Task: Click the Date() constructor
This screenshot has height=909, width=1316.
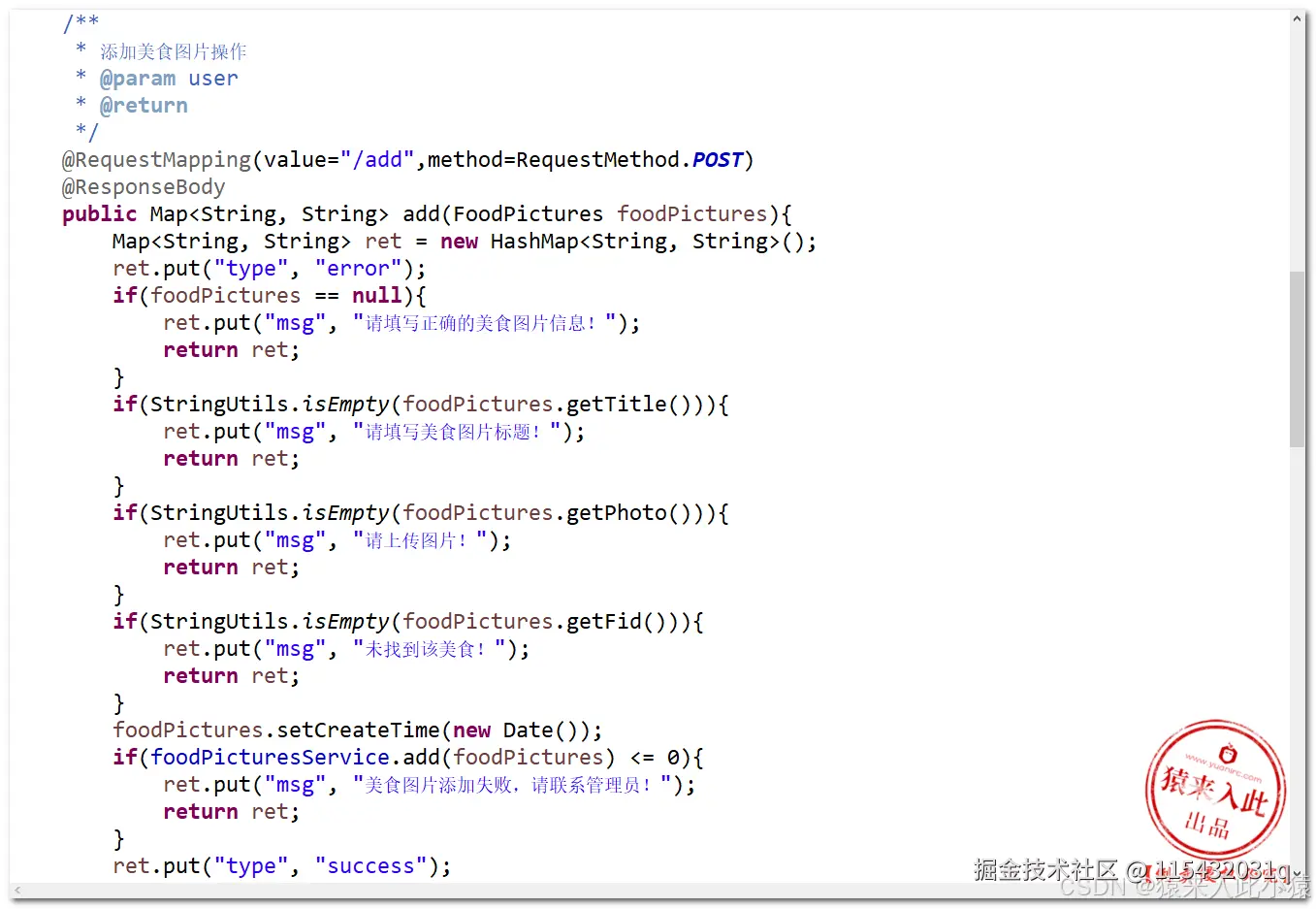Action: click(x=541, y=730)
